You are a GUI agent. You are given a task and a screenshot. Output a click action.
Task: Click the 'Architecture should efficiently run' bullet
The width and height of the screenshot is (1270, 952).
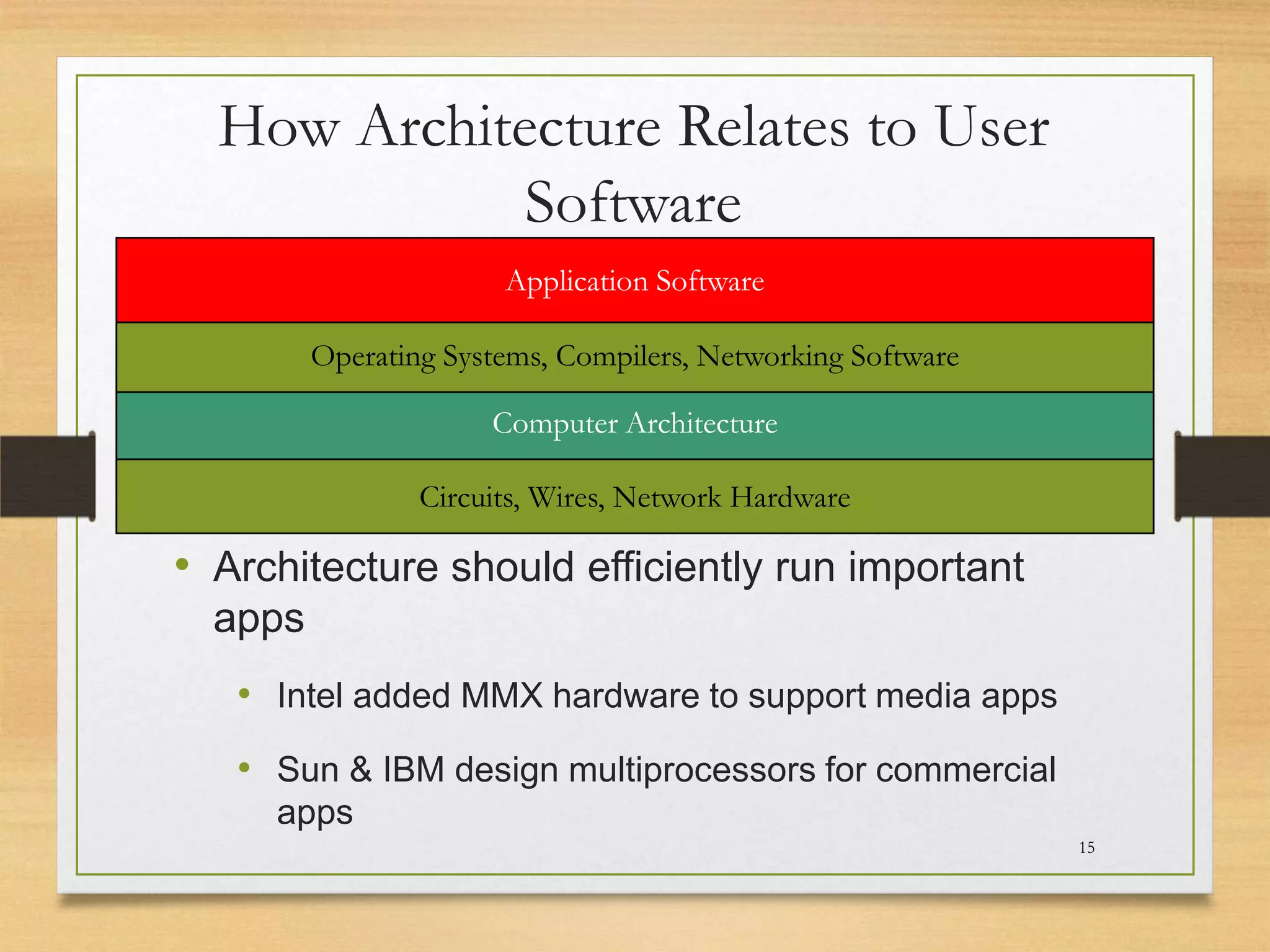[618, 567]
